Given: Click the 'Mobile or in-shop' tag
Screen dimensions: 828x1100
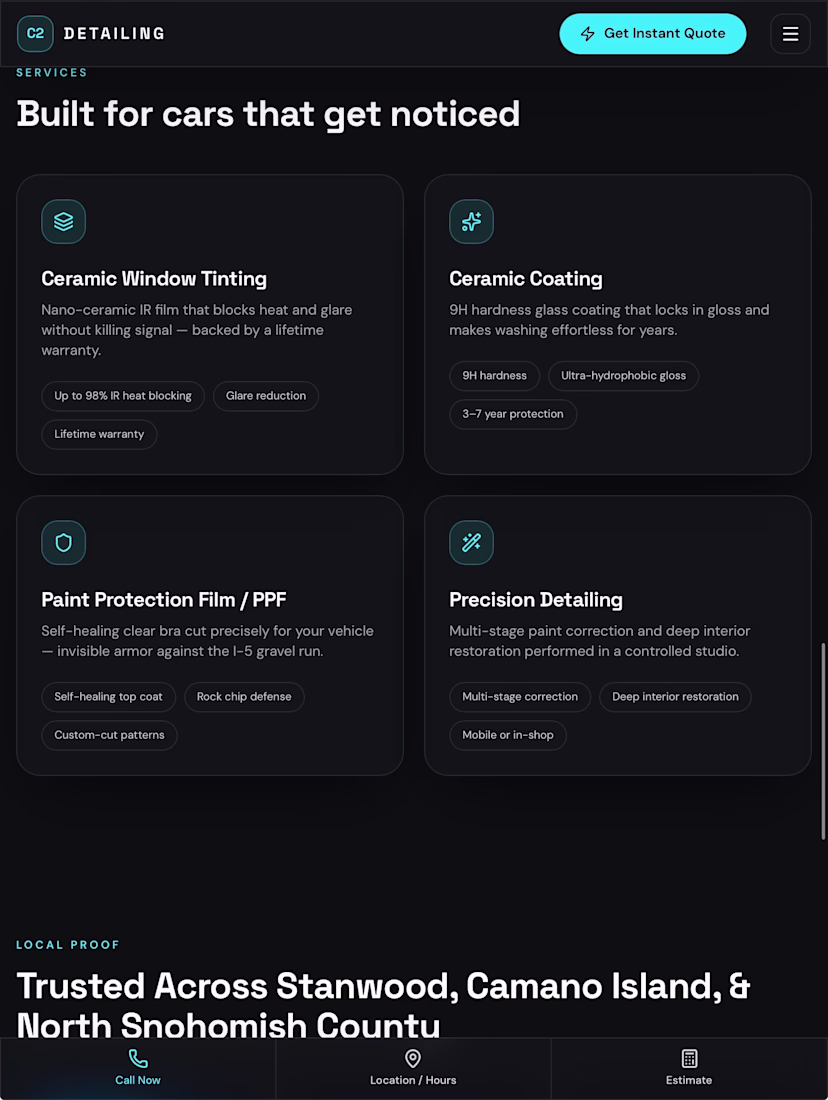Looking at the screenshot, I should tap(508, 735).
